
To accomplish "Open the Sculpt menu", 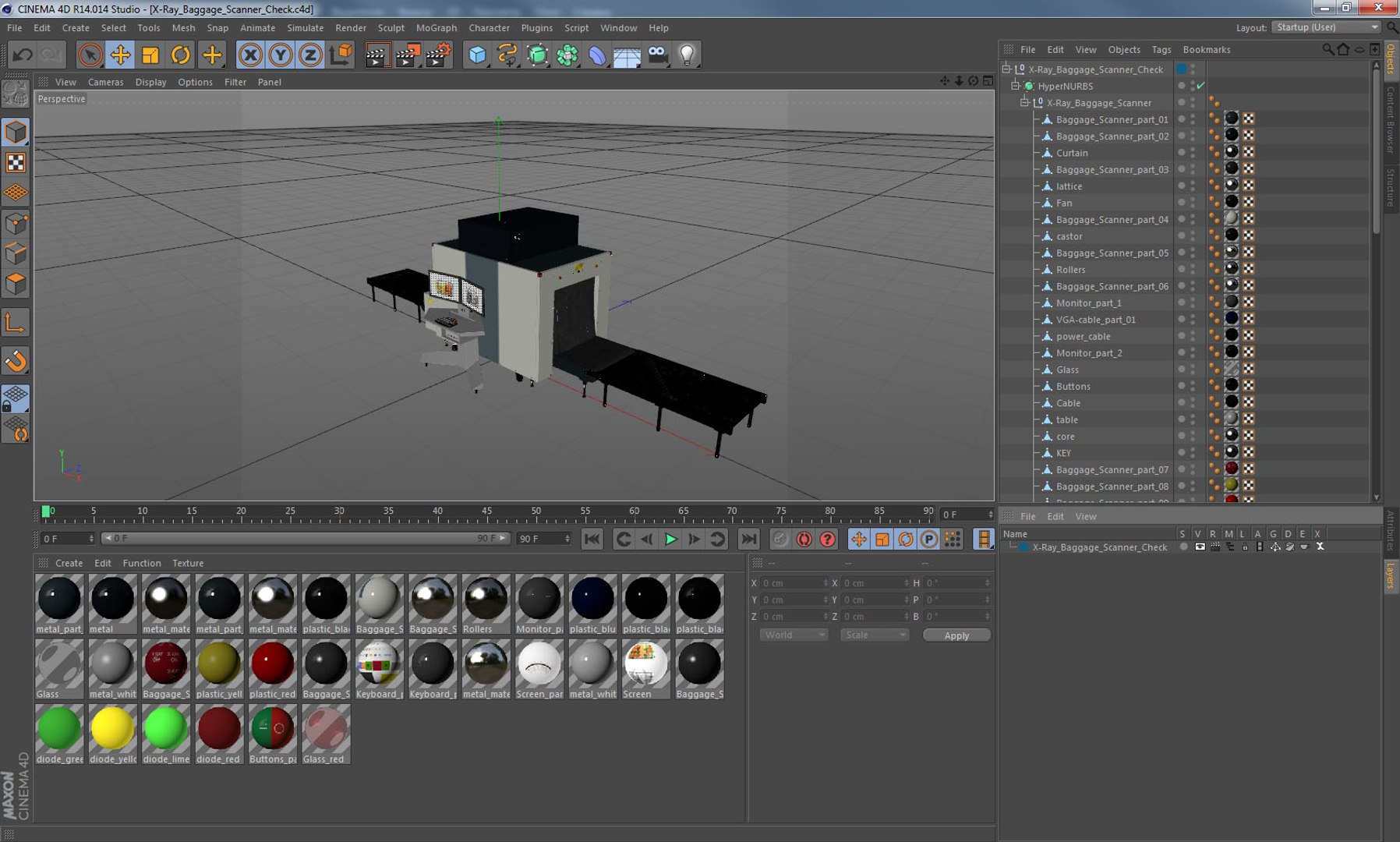I will coord(391,27).
